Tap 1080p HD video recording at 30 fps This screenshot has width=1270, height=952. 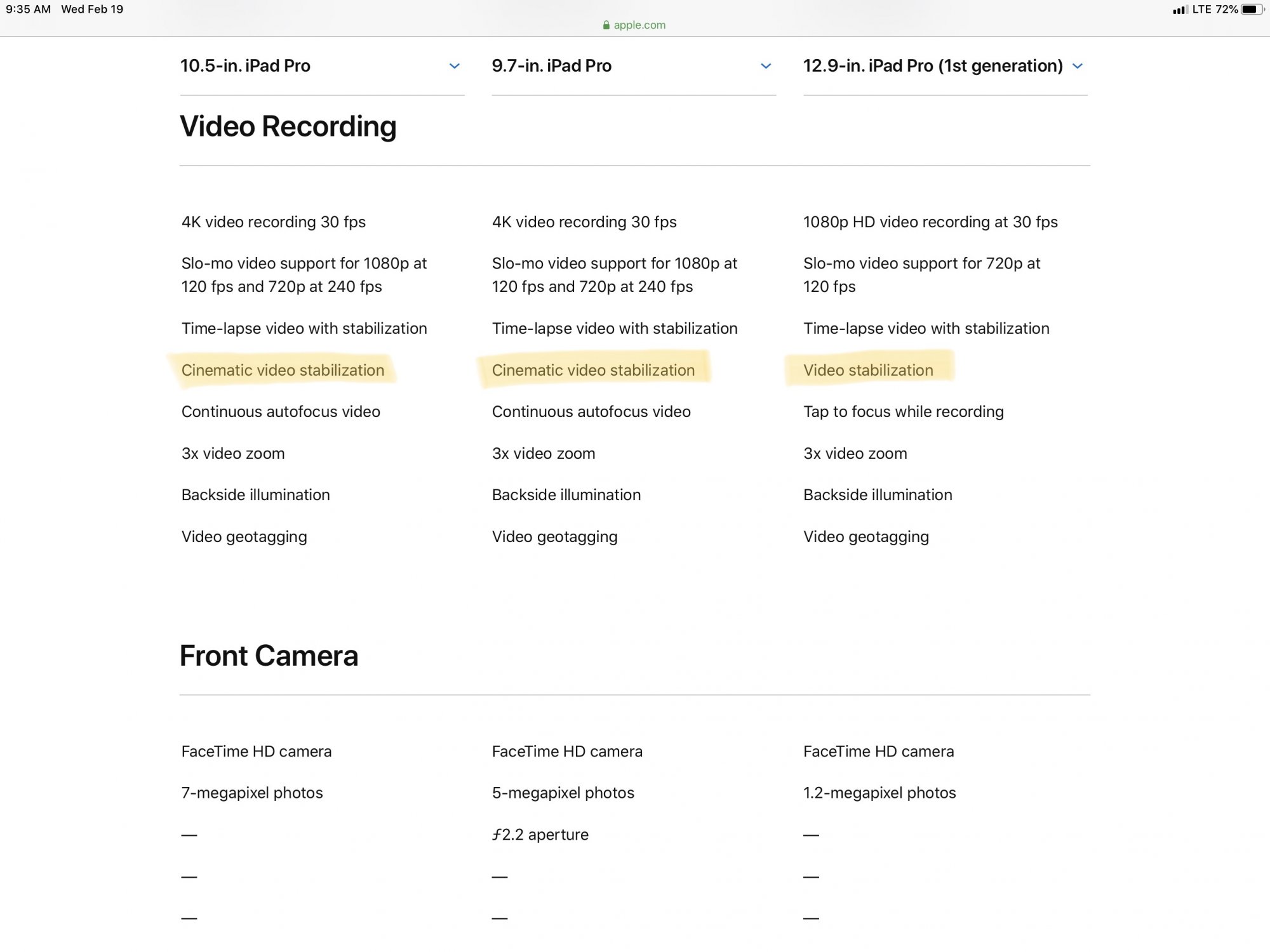coord(930,222)
